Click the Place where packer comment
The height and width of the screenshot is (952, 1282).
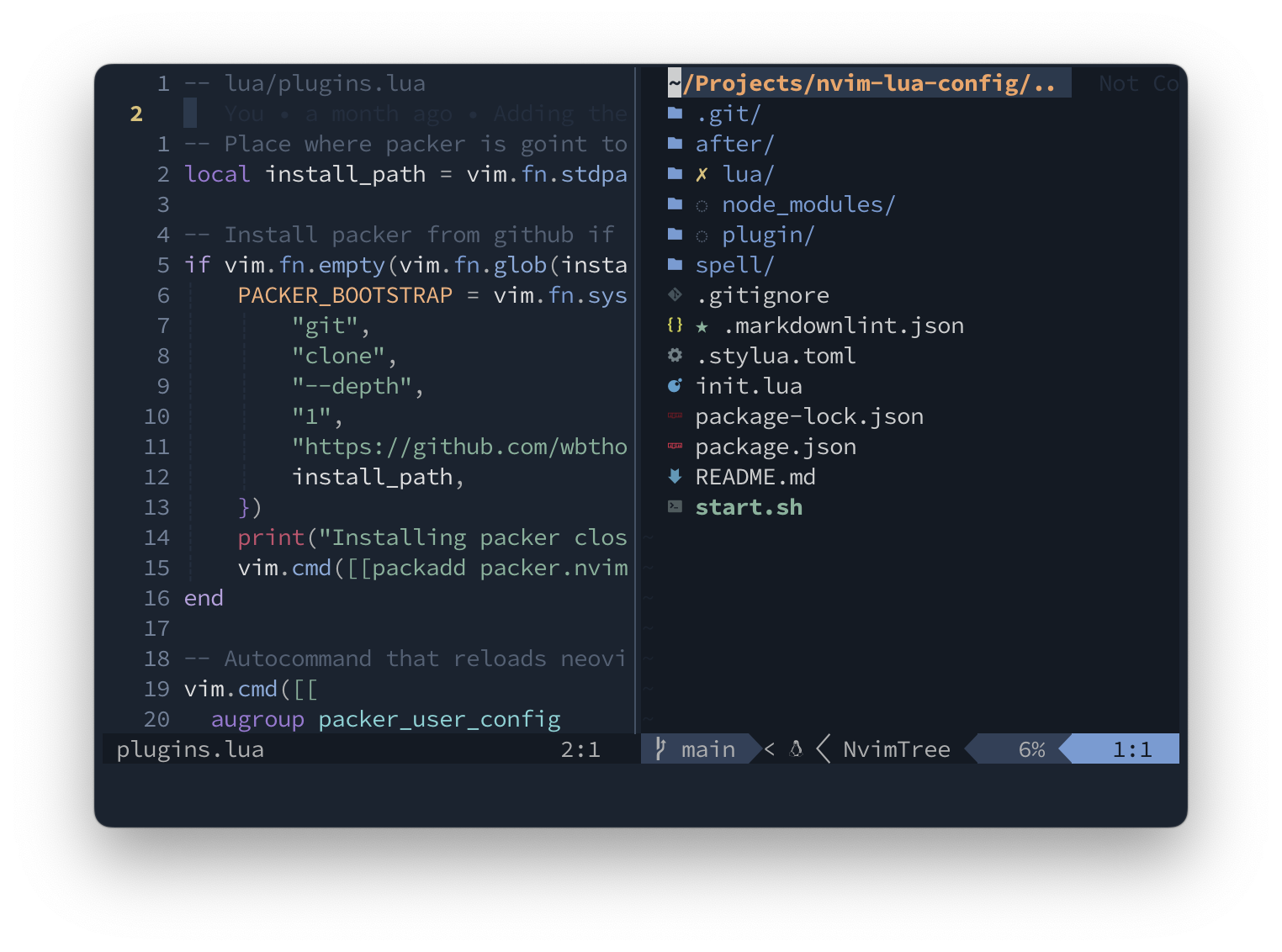tap(405, 144)
